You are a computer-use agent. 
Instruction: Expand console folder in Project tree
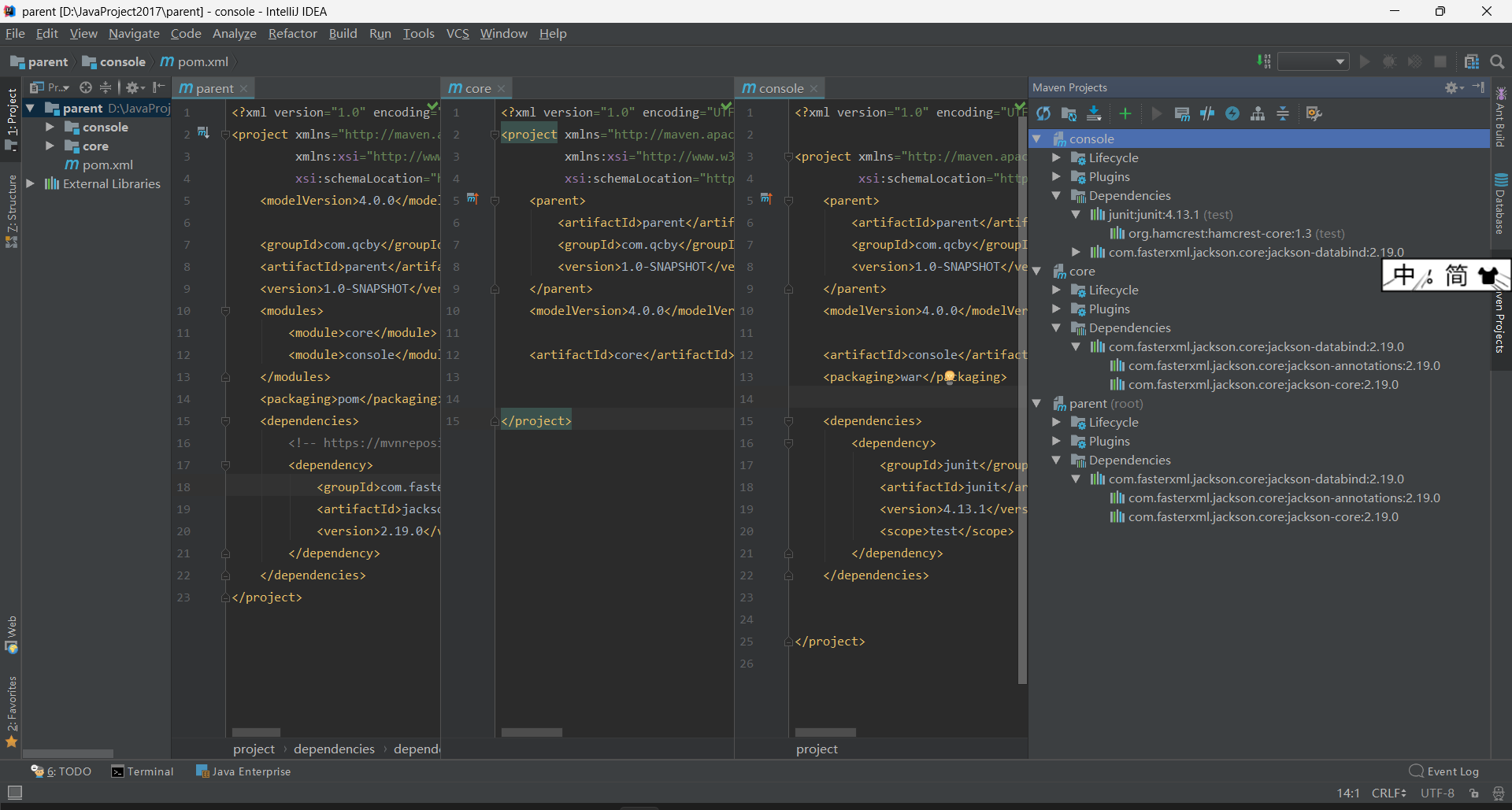pos(50,127)
